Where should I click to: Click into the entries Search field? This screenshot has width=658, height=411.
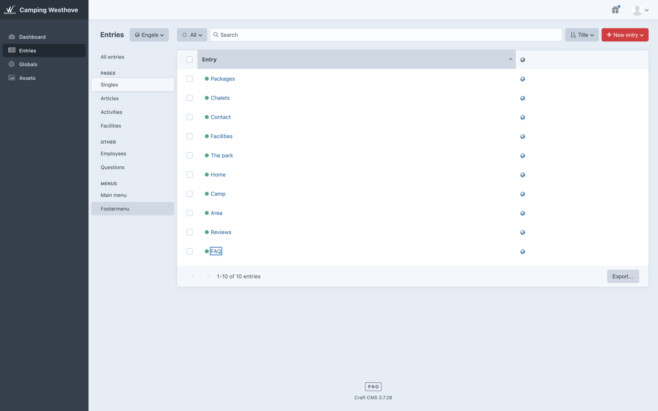pos(385,35)
